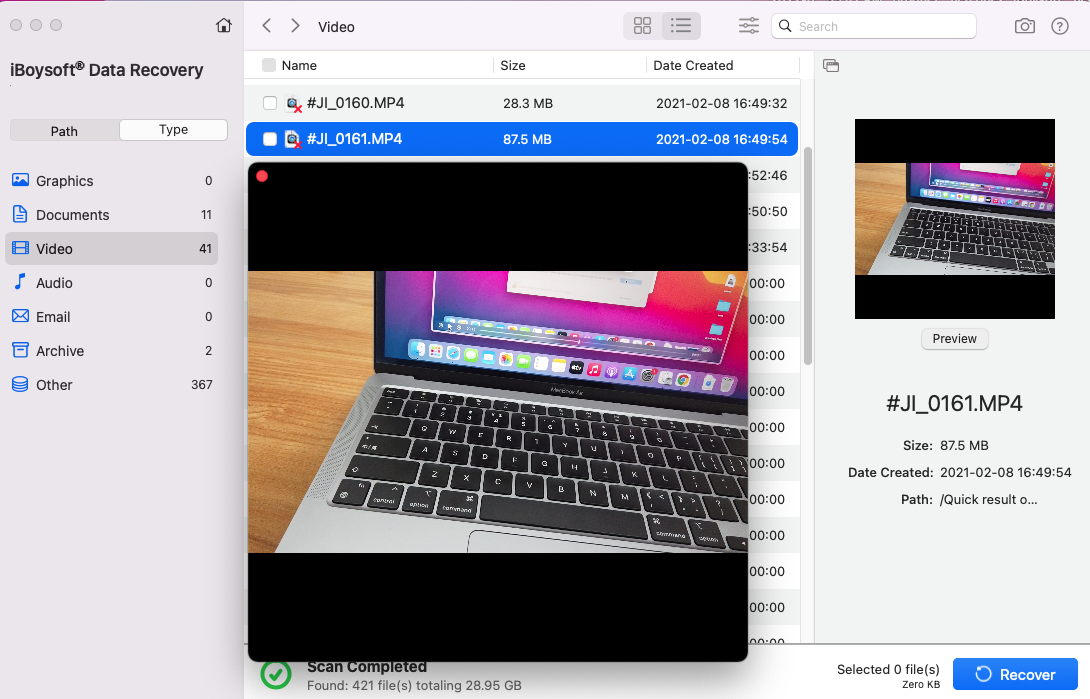This screenshot has width=1090, height=699.
Task: Click inside the Search field
Action: 880,26
